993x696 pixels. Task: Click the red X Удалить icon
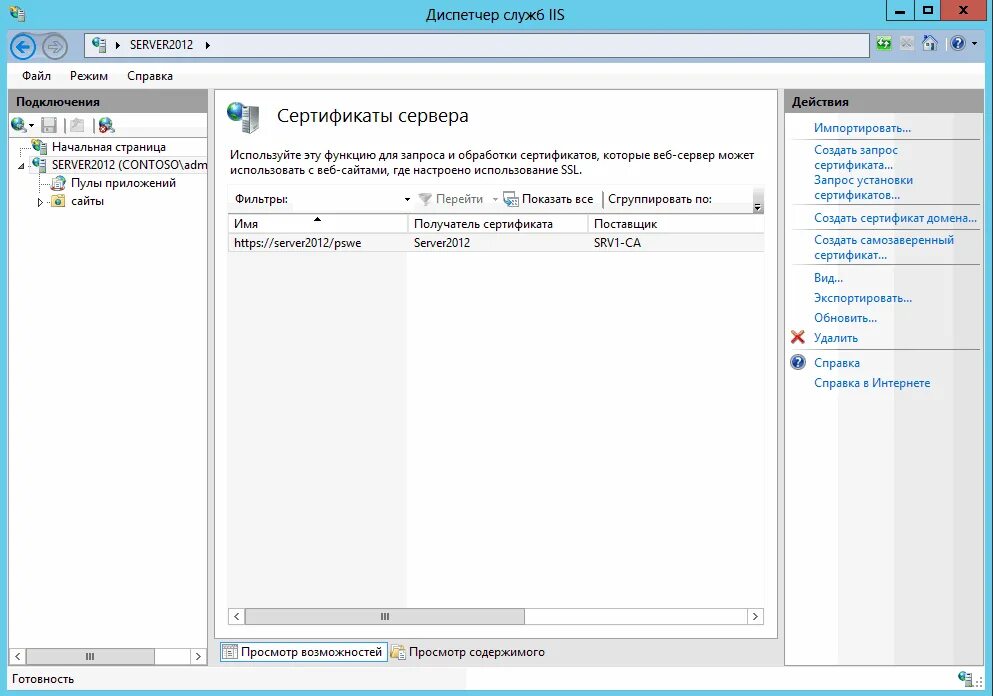click(798, 338)
